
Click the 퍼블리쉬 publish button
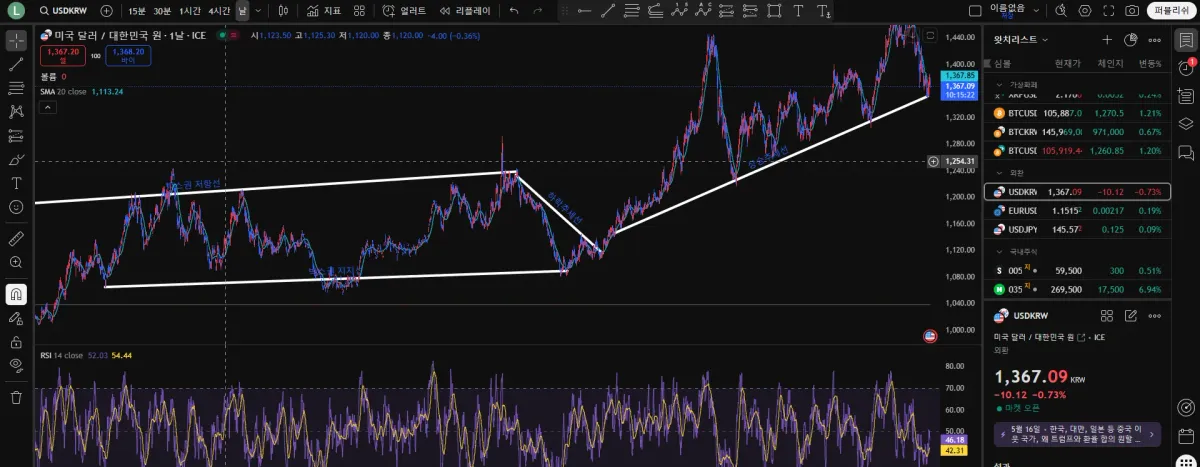pos(1171,11)
